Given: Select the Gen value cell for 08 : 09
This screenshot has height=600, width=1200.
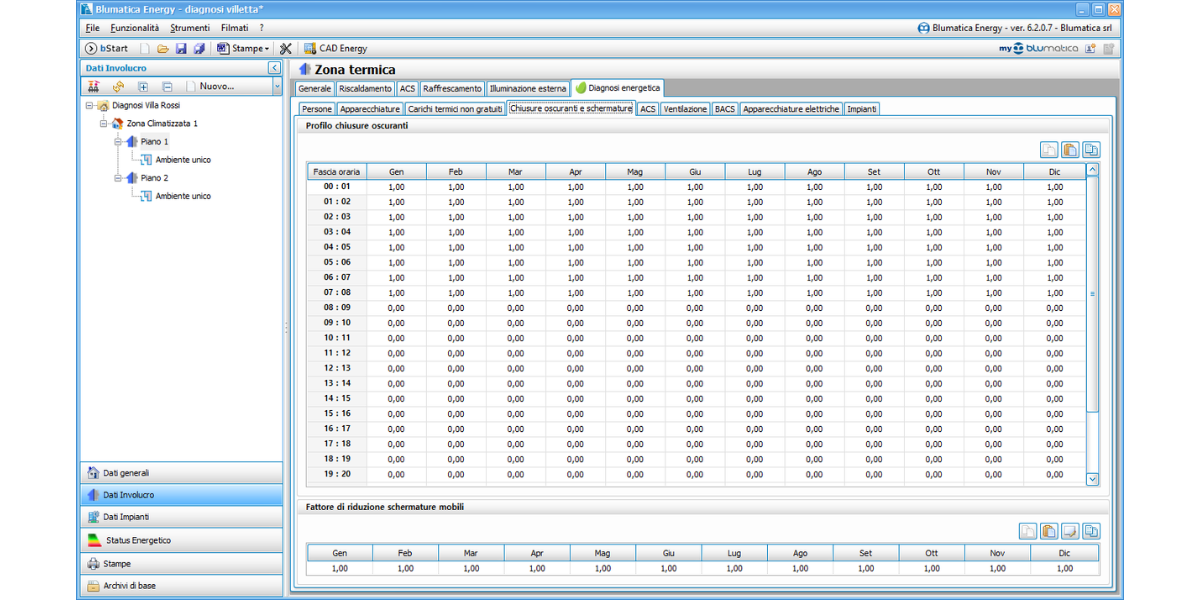Looking at the screenshot, I should click(396, 308).
